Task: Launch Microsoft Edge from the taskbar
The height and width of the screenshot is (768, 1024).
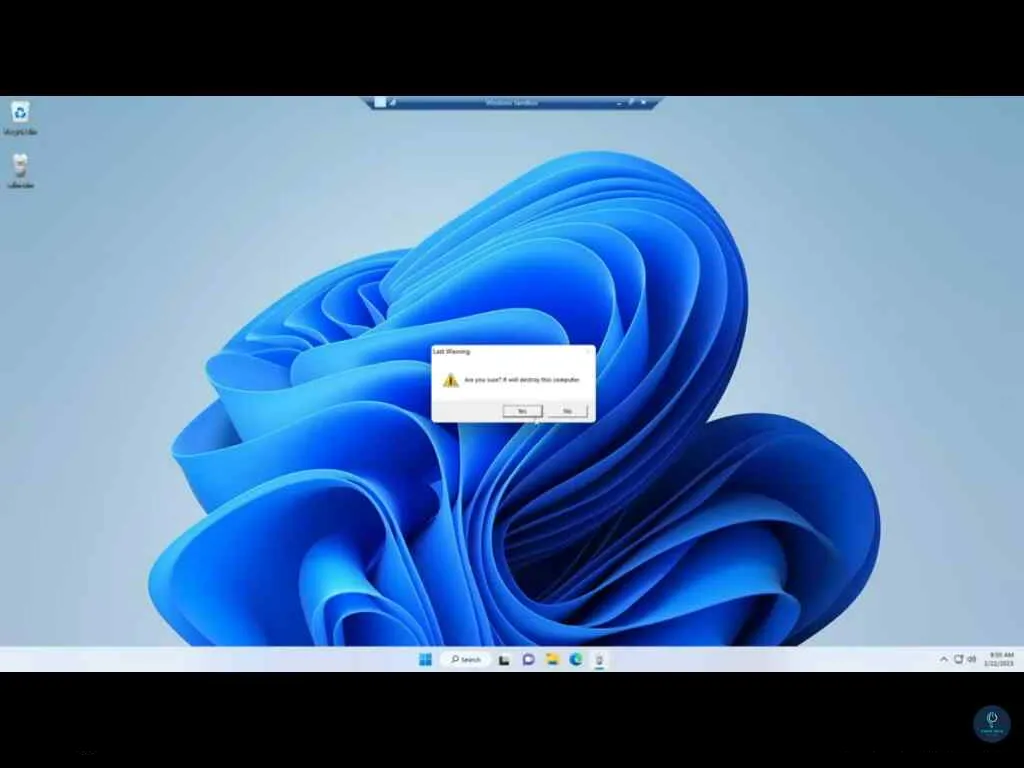Action: pyautogui.click(x=576, y=660)
